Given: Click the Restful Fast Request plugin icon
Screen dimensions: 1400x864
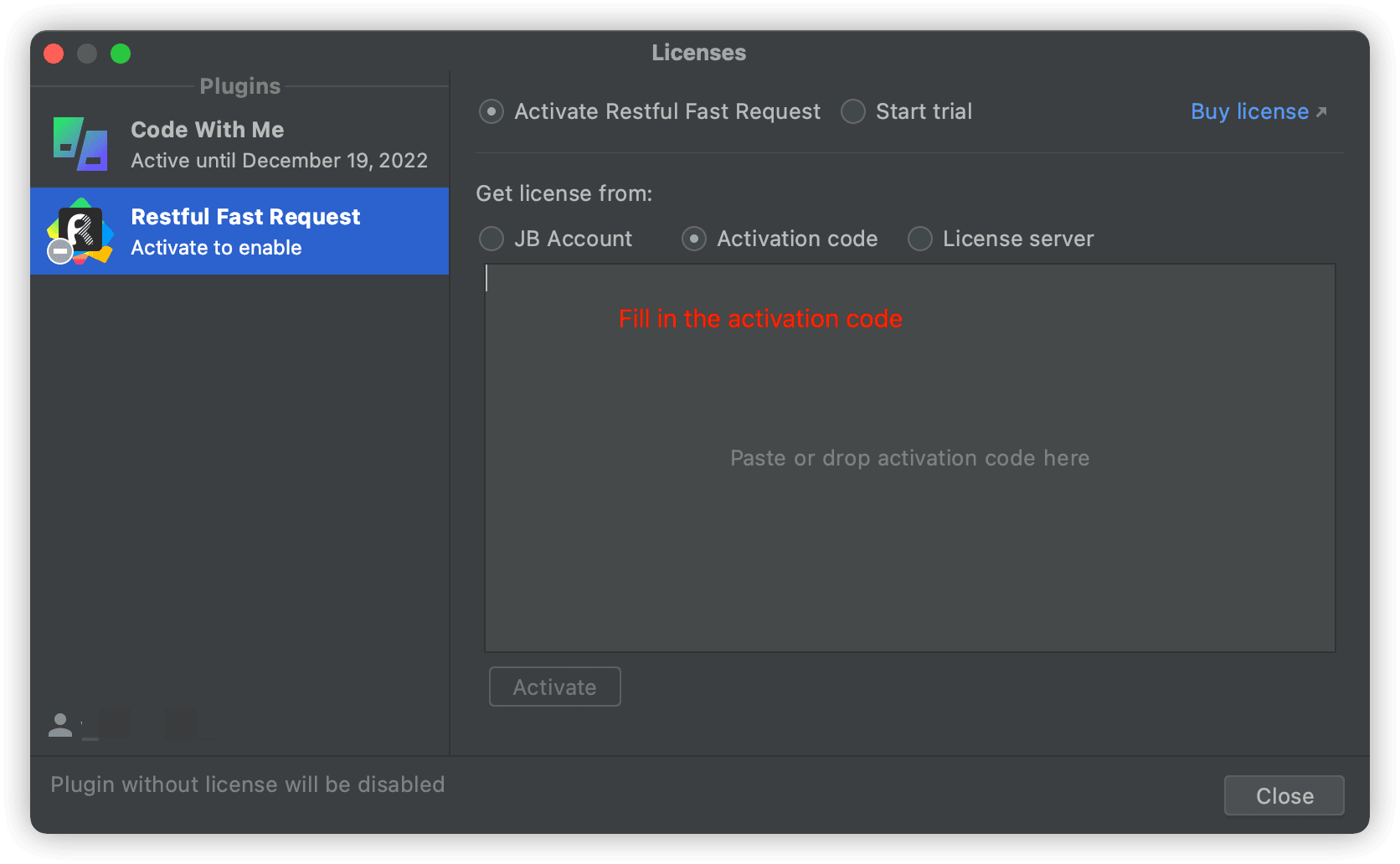Looking at the screenshot, I should point(82,229).
